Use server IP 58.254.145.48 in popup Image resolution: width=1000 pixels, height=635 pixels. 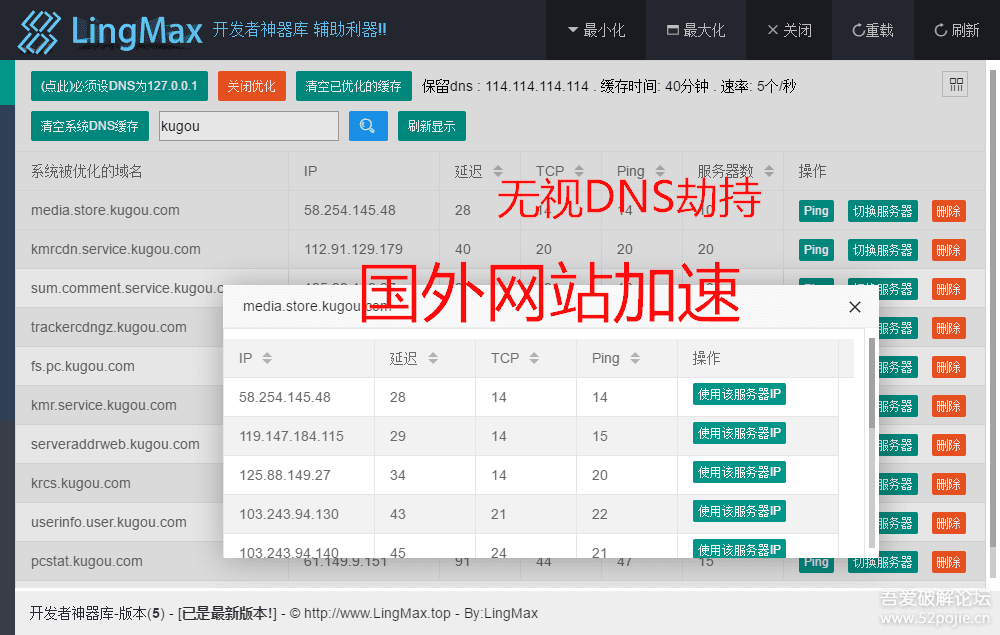739,394
